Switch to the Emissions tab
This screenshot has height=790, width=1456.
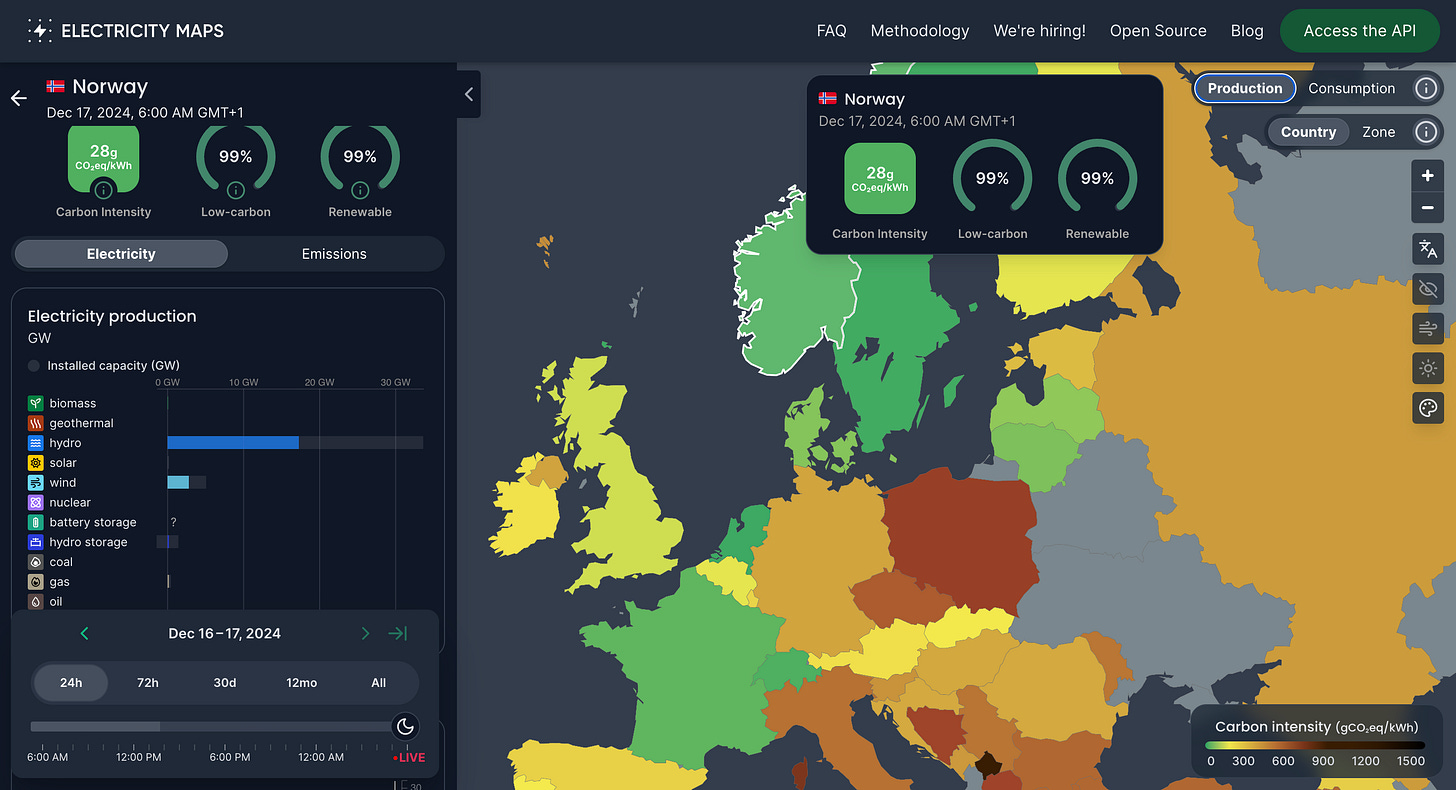pyautogui.click(x=334, y=254)
